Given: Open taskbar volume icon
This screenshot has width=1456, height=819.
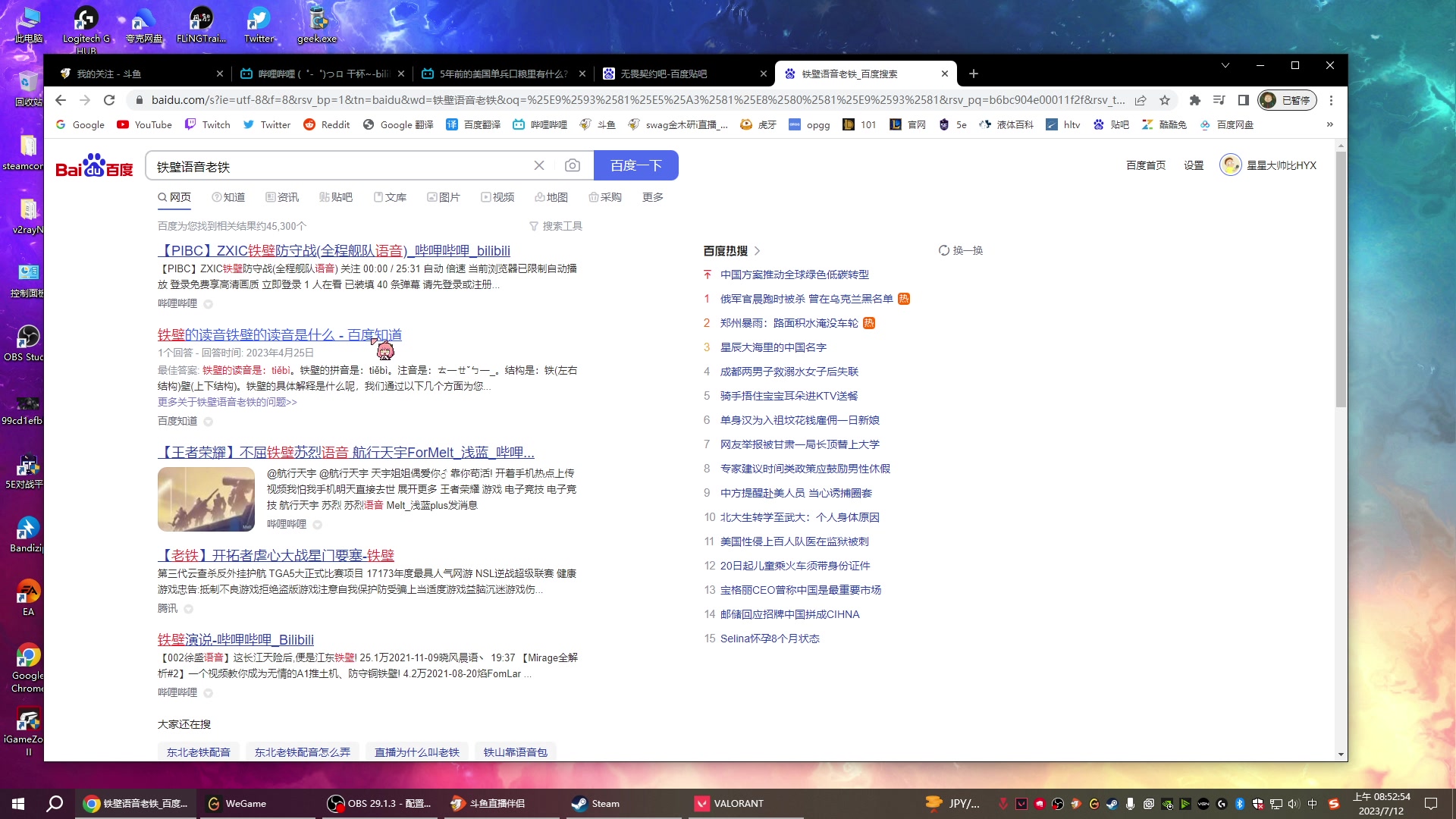Looking at the screenshot, I should point(1294,804).
